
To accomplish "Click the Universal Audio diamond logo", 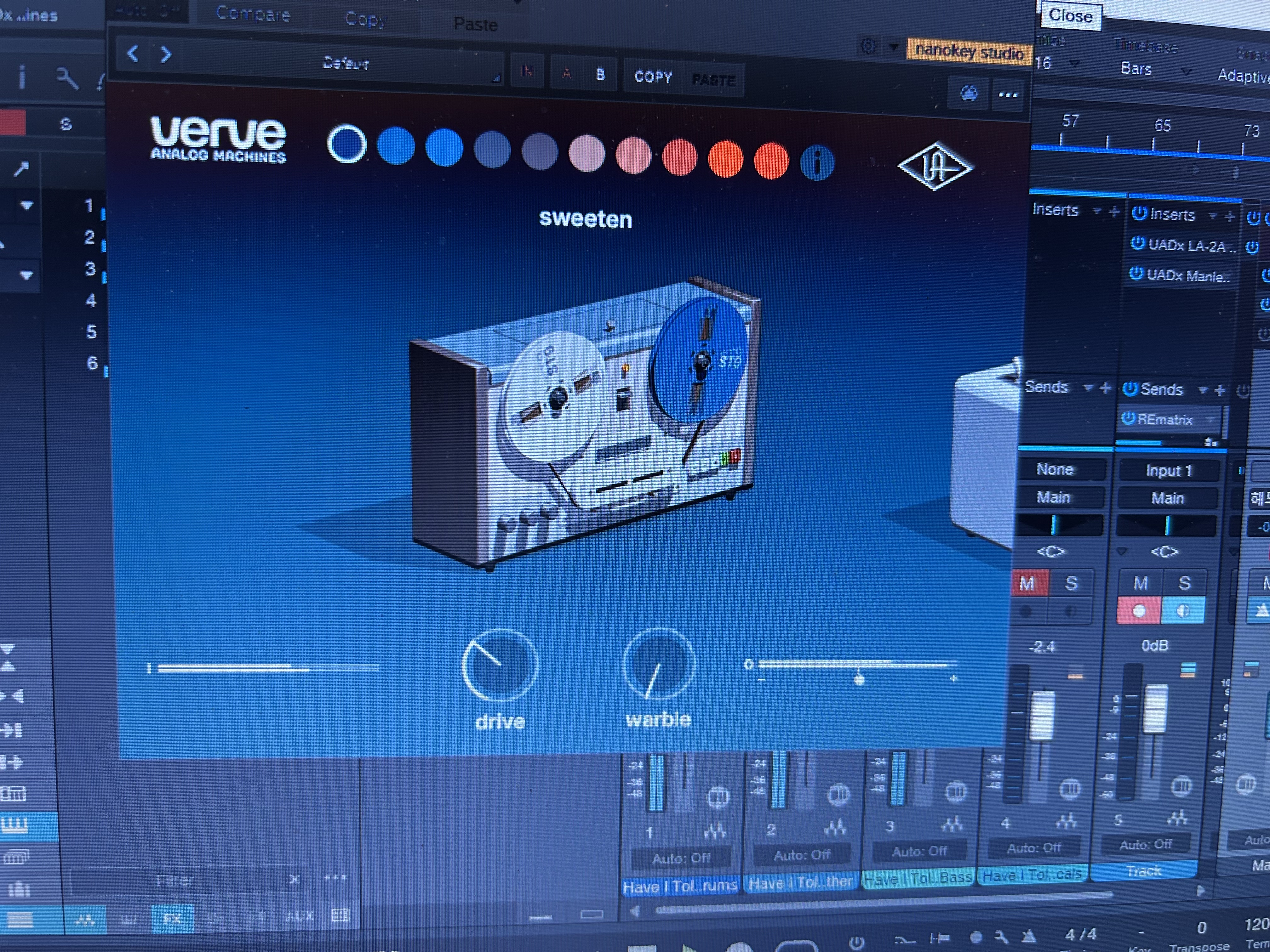I will (935, 166).
